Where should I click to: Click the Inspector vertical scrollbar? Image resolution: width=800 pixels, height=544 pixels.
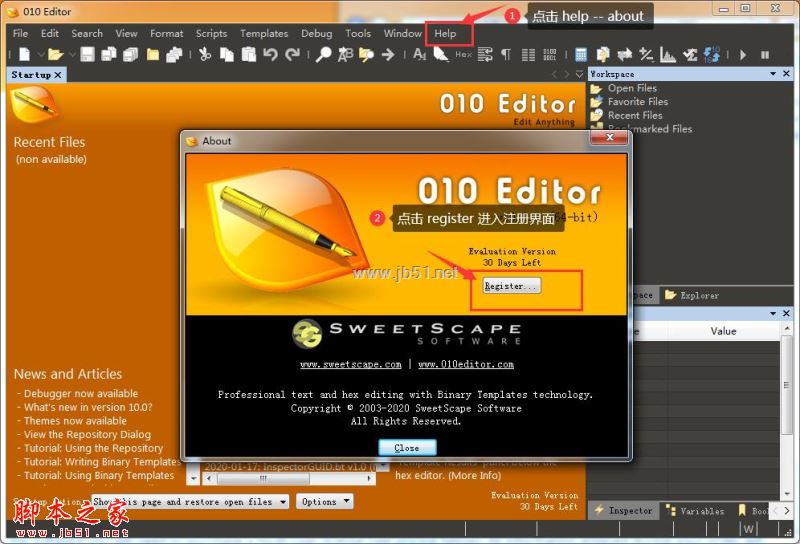point(786,411)
